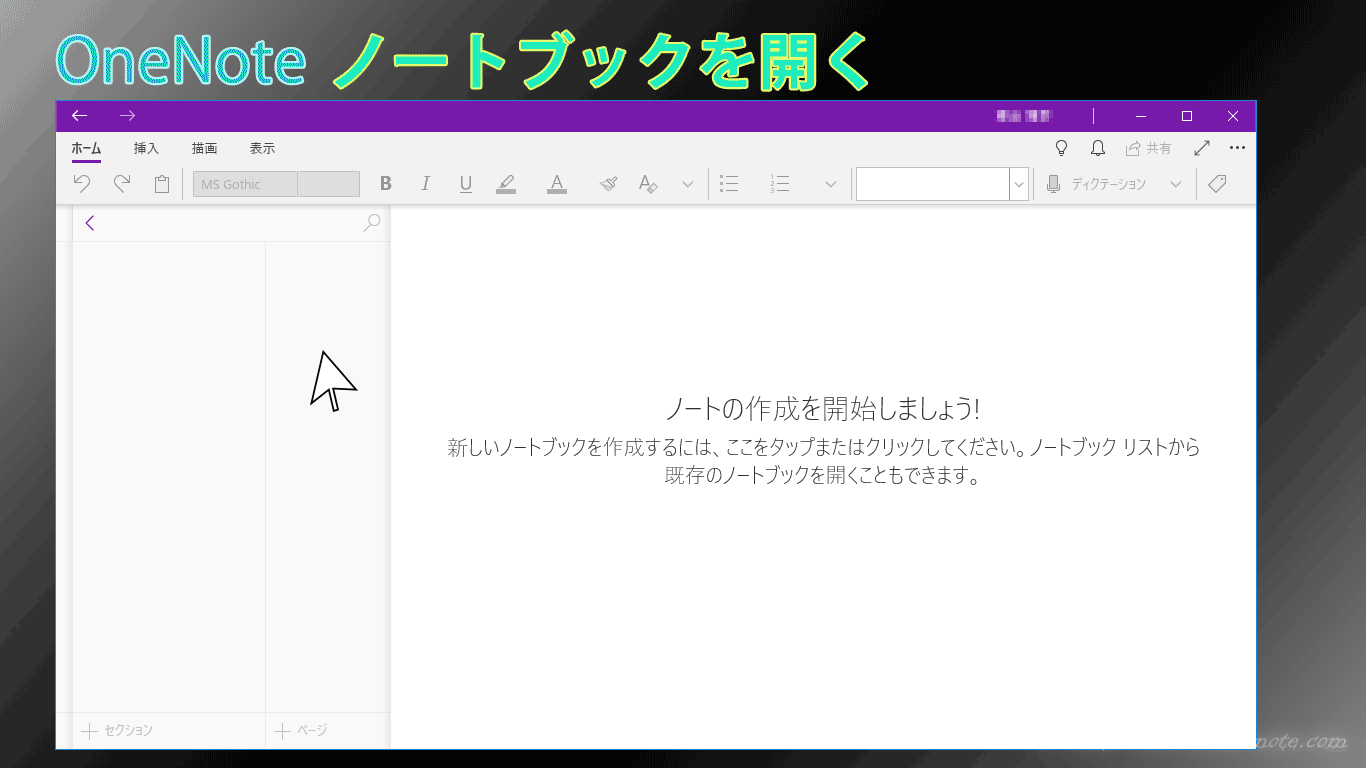The image size is (1366, 768).
Task: Toggle the numbered list
Action: click(781, 184)
